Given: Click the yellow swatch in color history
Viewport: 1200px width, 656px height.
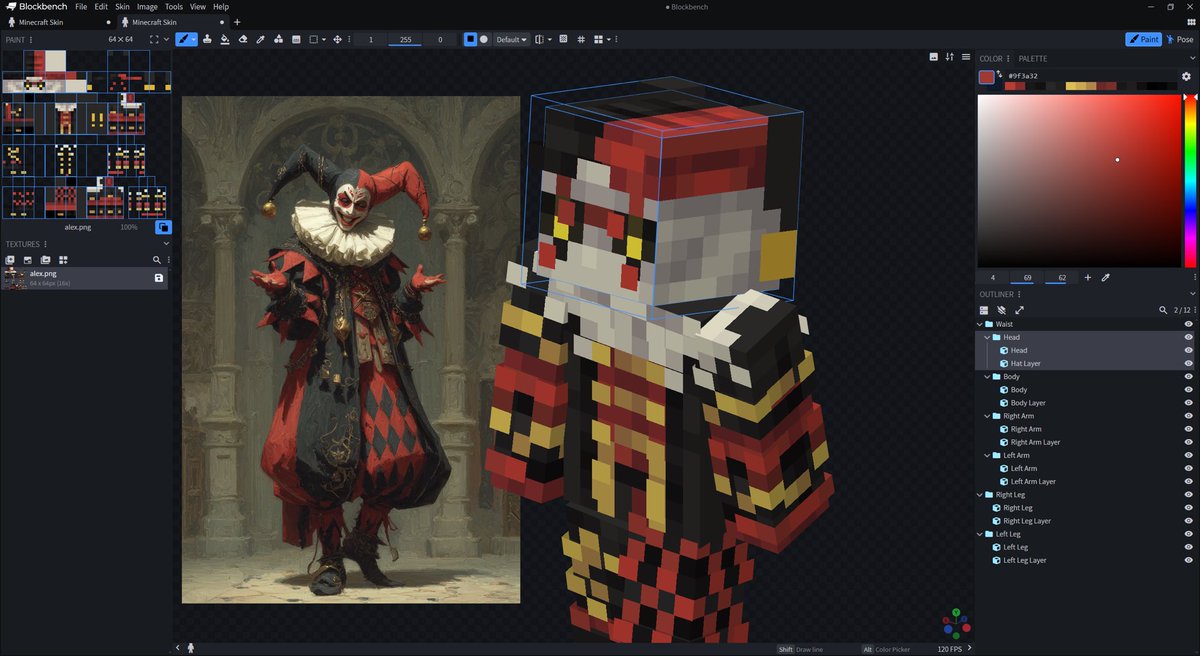Looking at the screenshot, I should pos(1071,86).
